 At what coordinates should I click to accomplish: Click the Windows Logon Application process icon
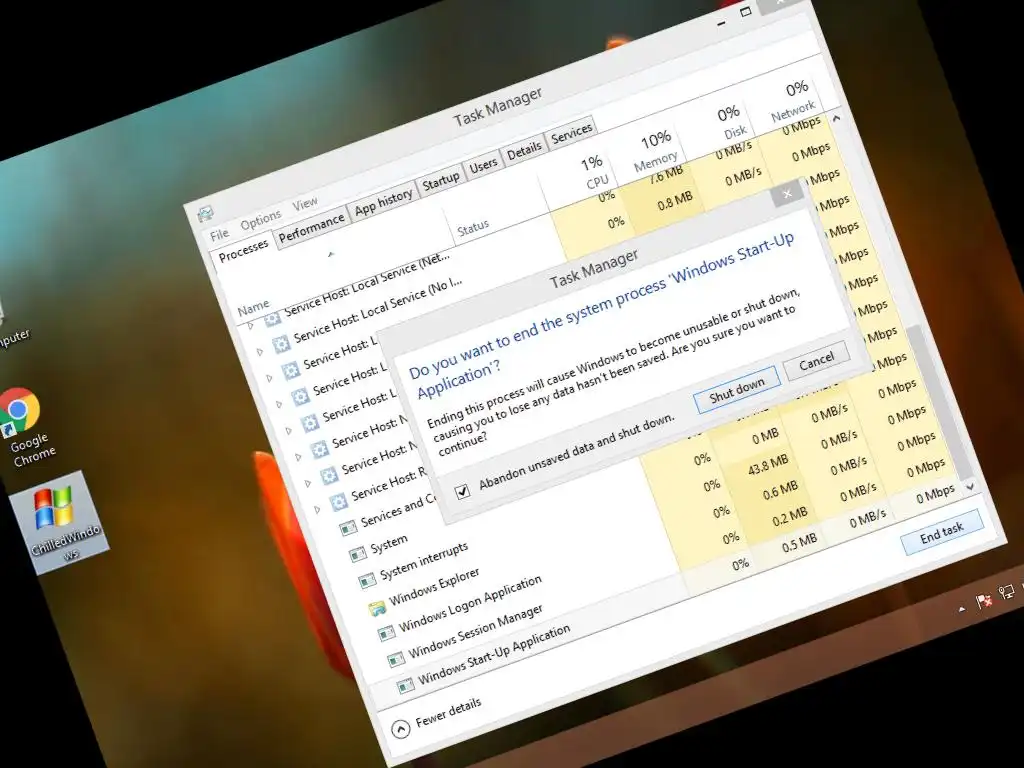[x=387, y=633]
